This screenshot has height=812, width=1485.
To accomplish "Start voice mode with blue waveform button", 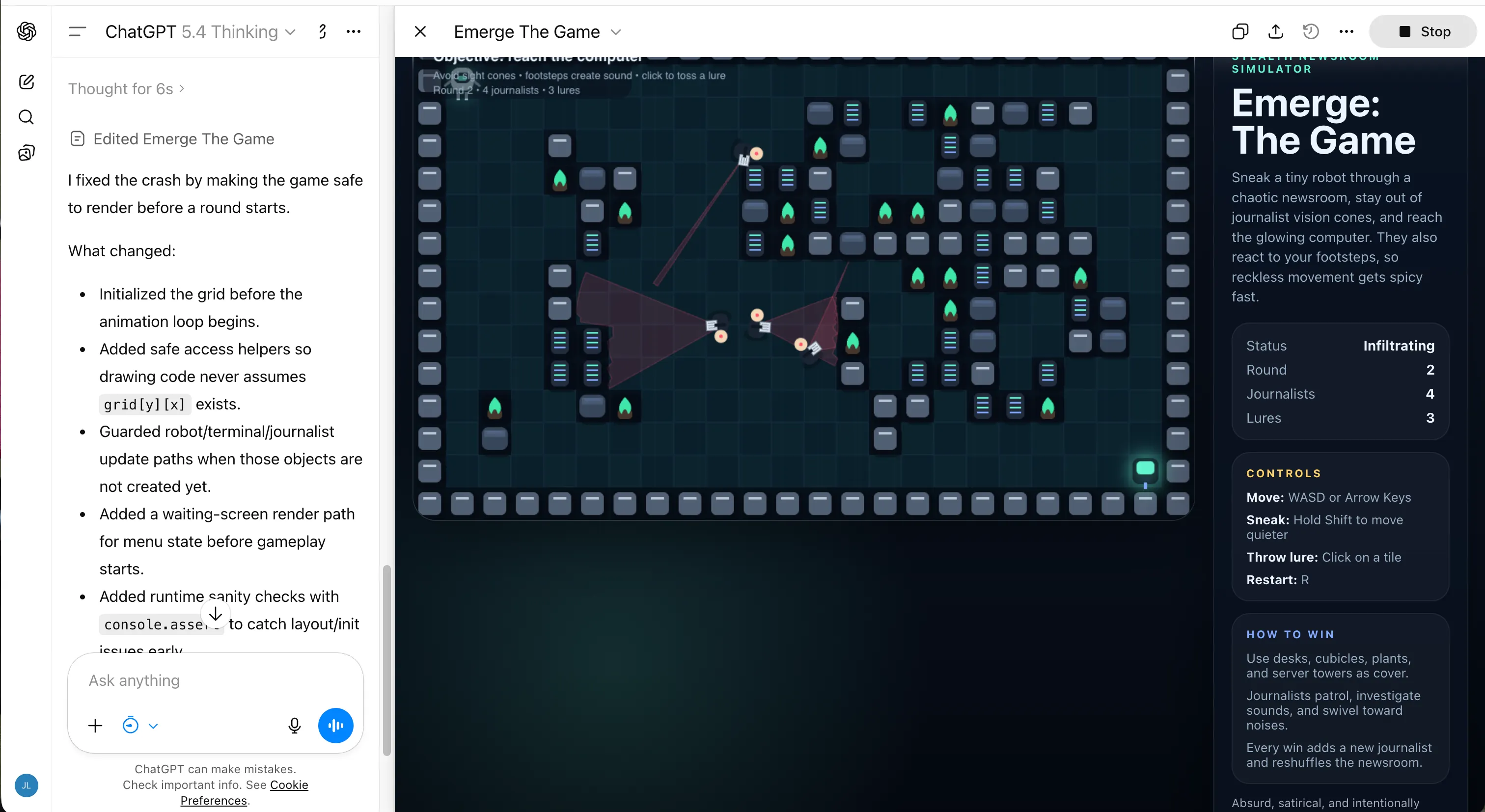I will click(335, 725).
